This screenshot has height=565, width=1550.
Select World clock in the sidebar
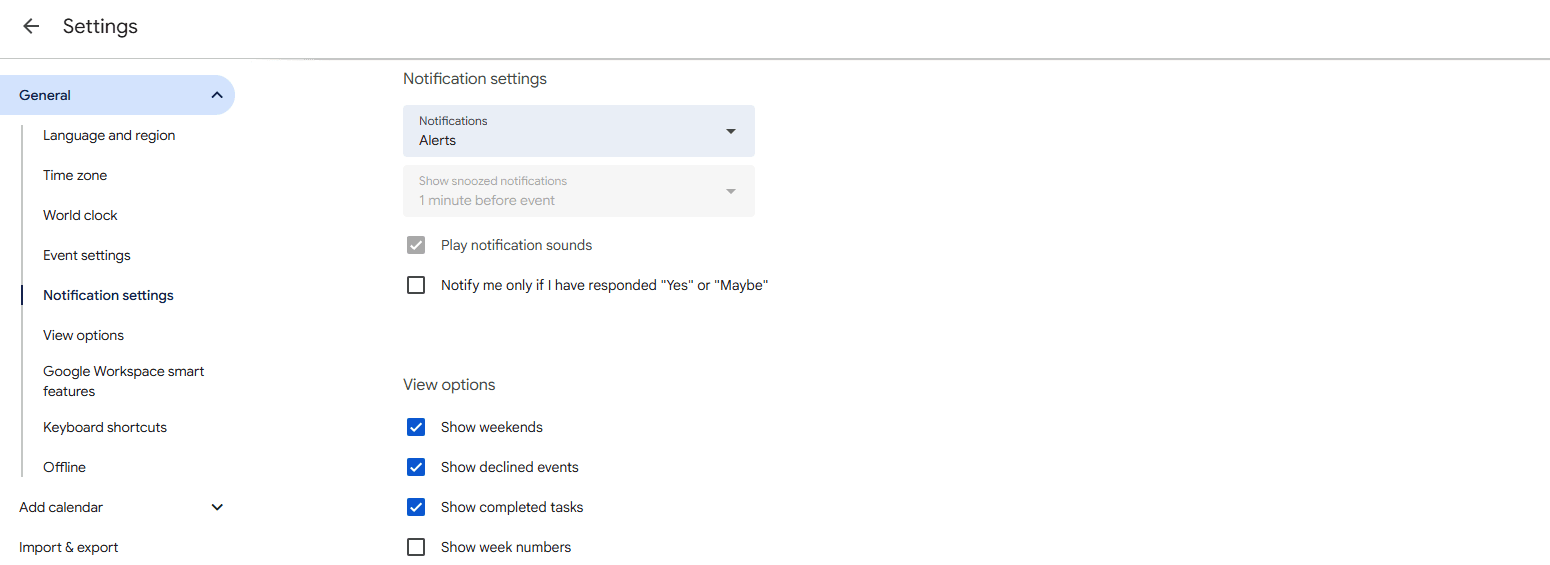(x=80, y=215)
